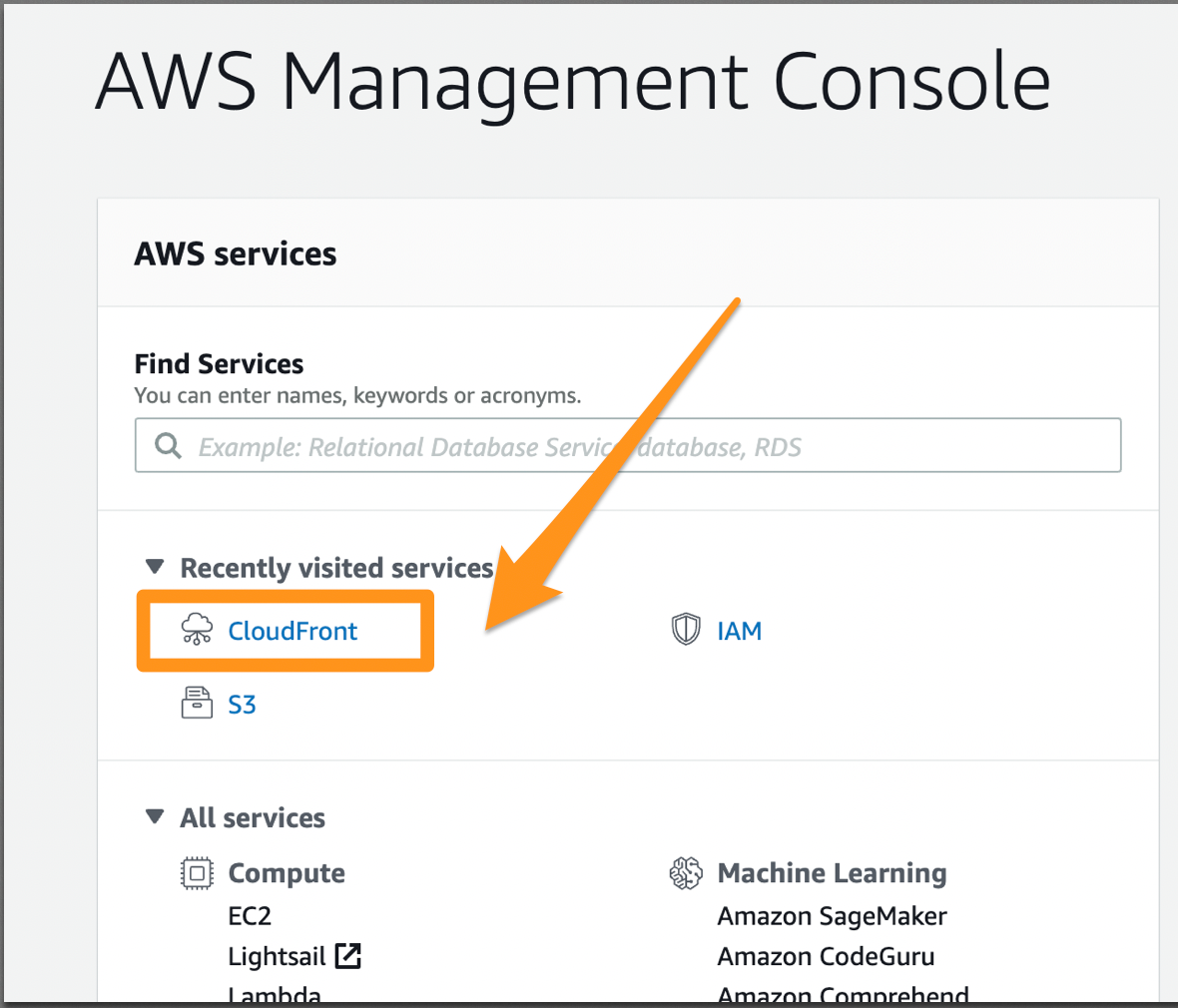Screen dimensions: 1178x1008
Task: Open Amazon CodeGuru
Action: 826,956
